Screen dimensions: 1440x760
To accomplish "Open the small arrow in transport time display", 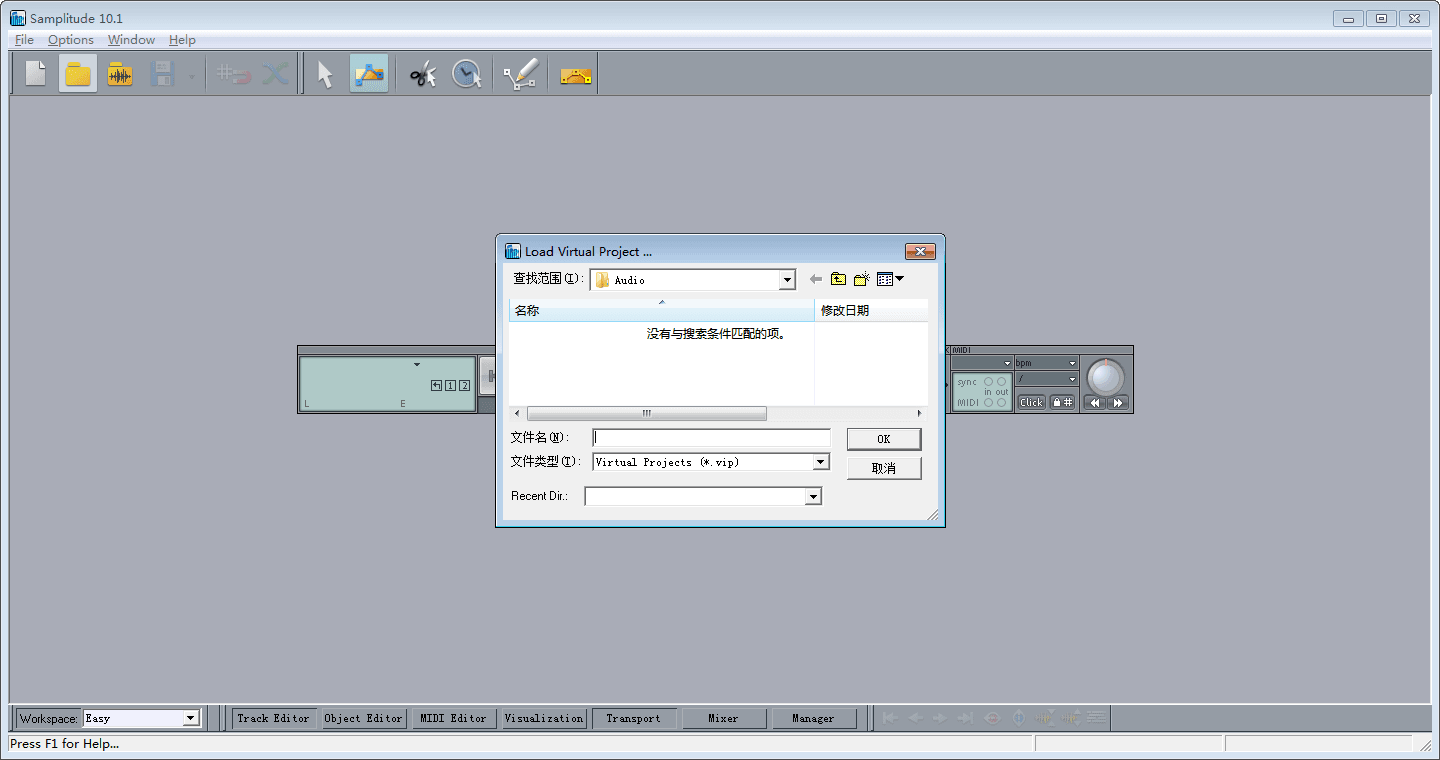I will [417, 364].
